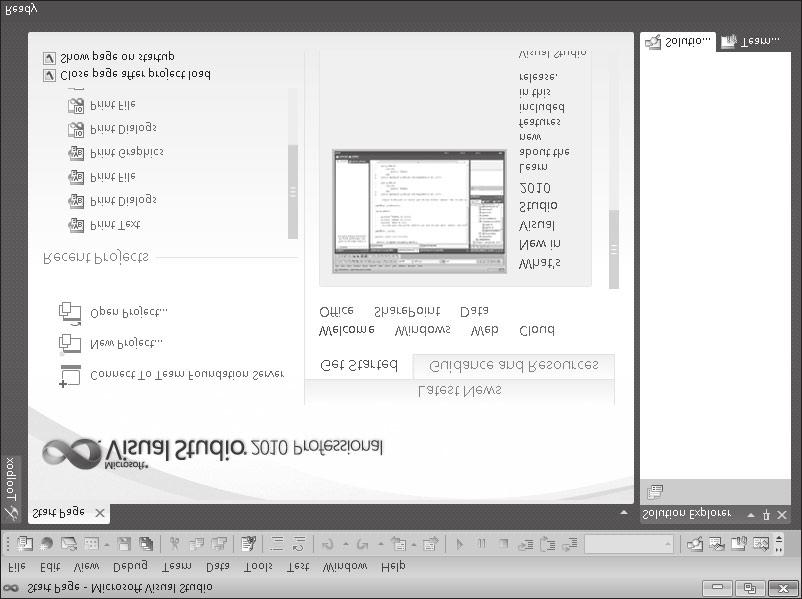Close the Start Page tab
This screenshot has width=802, height=599.
click(100, 513)
